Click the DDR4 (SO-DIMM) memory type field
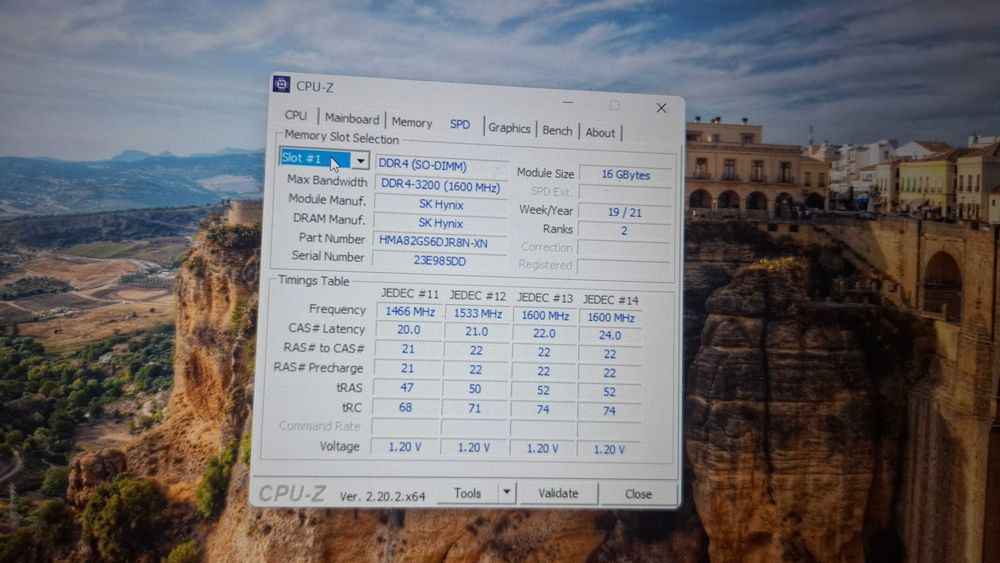1000x563 pixels. [441, 165]
